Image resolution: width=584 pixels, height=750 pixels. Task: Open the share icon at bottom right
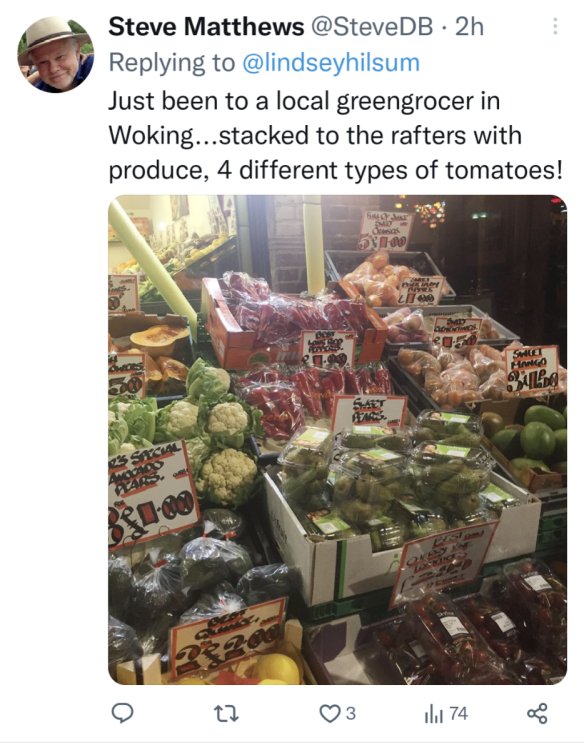pyautogui.click(x=537, y=713)
